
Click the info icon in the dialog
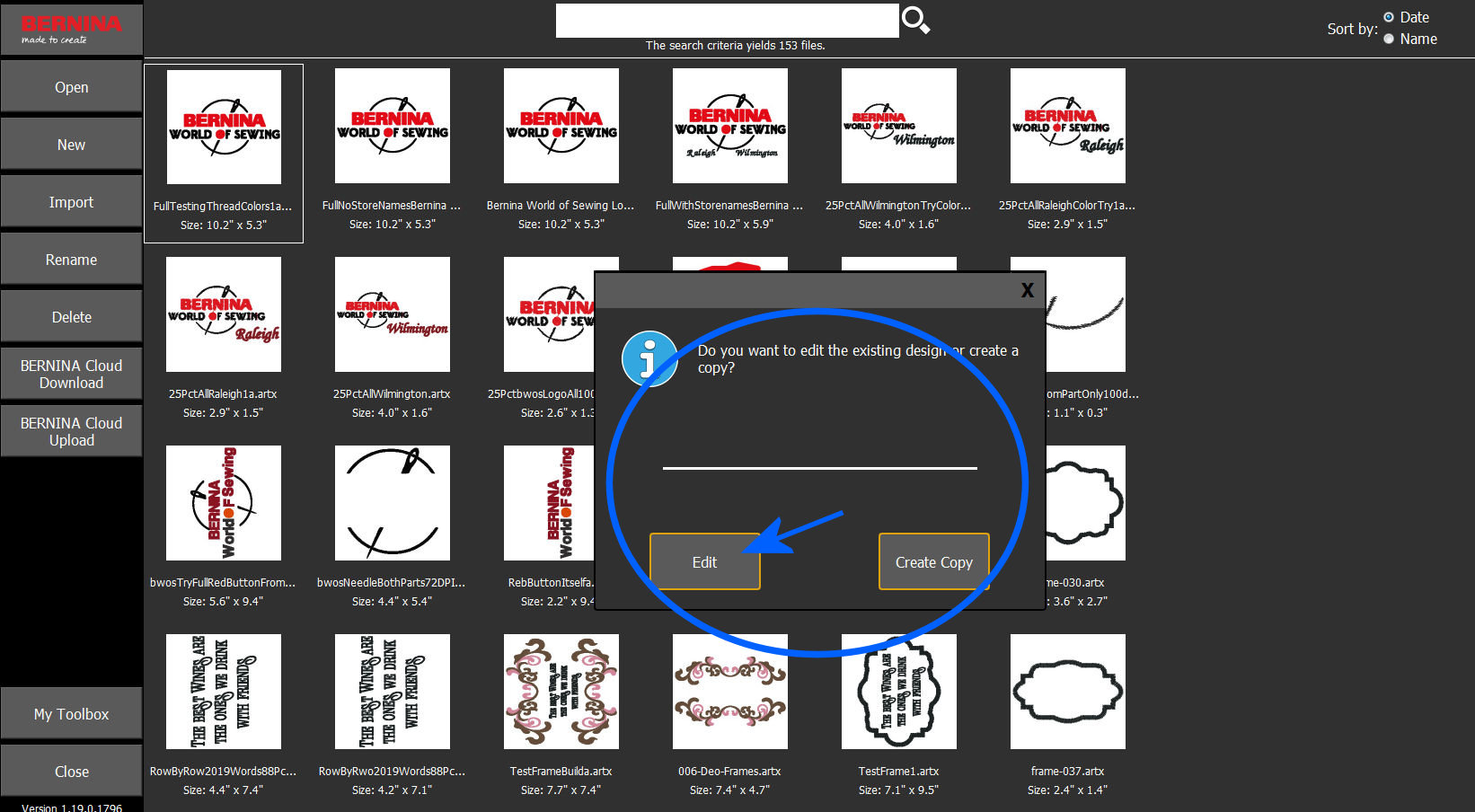coord(649,358)
